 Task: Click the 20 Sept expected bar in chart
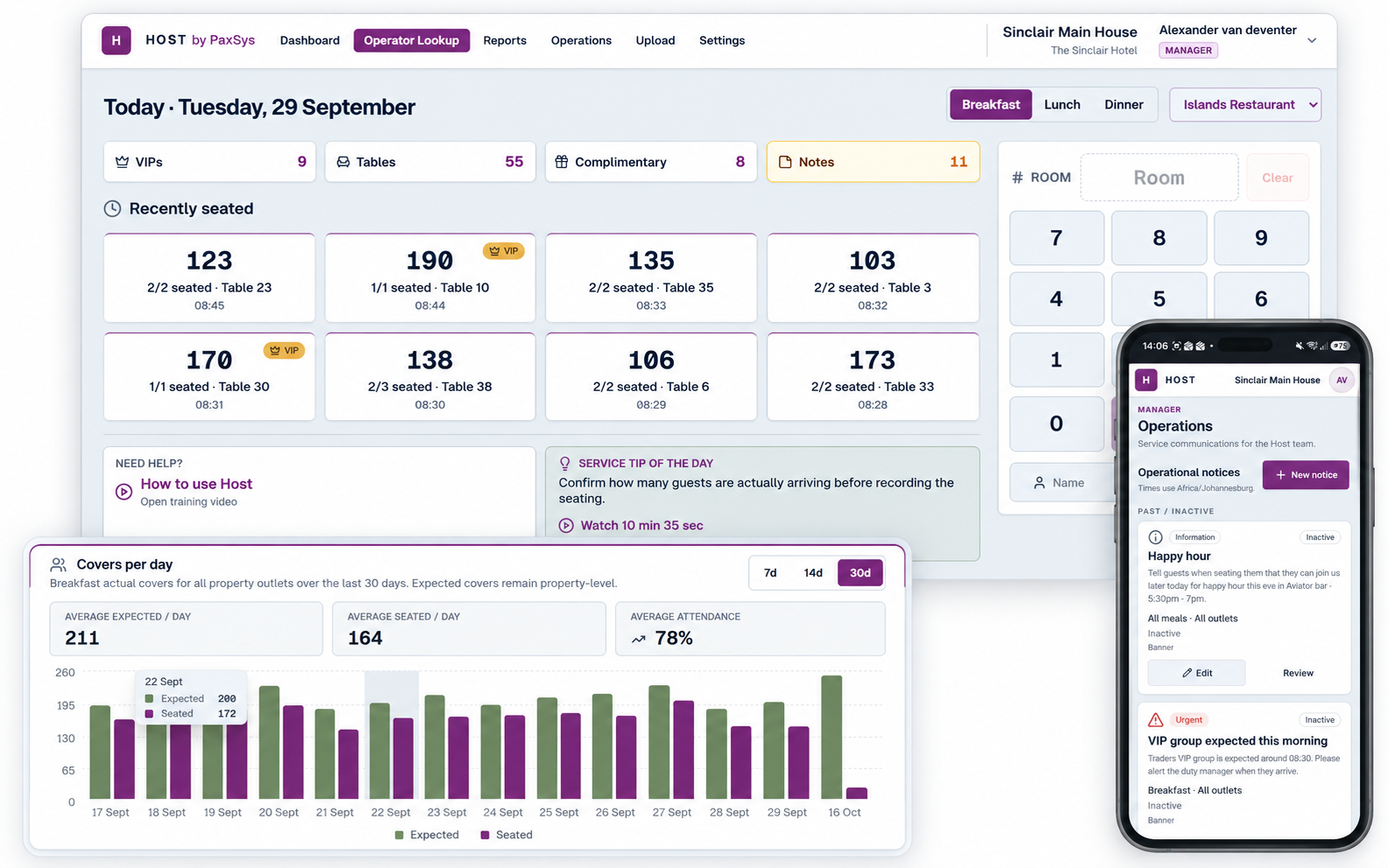pos(270,742)
